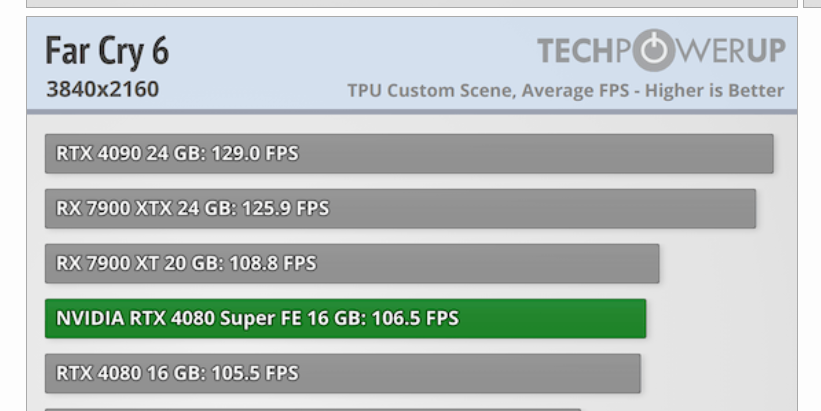Select the Far Cry 6 chart title
This screenshot has height=411, width=821.
pyautogui.click(x=107, y=51)
